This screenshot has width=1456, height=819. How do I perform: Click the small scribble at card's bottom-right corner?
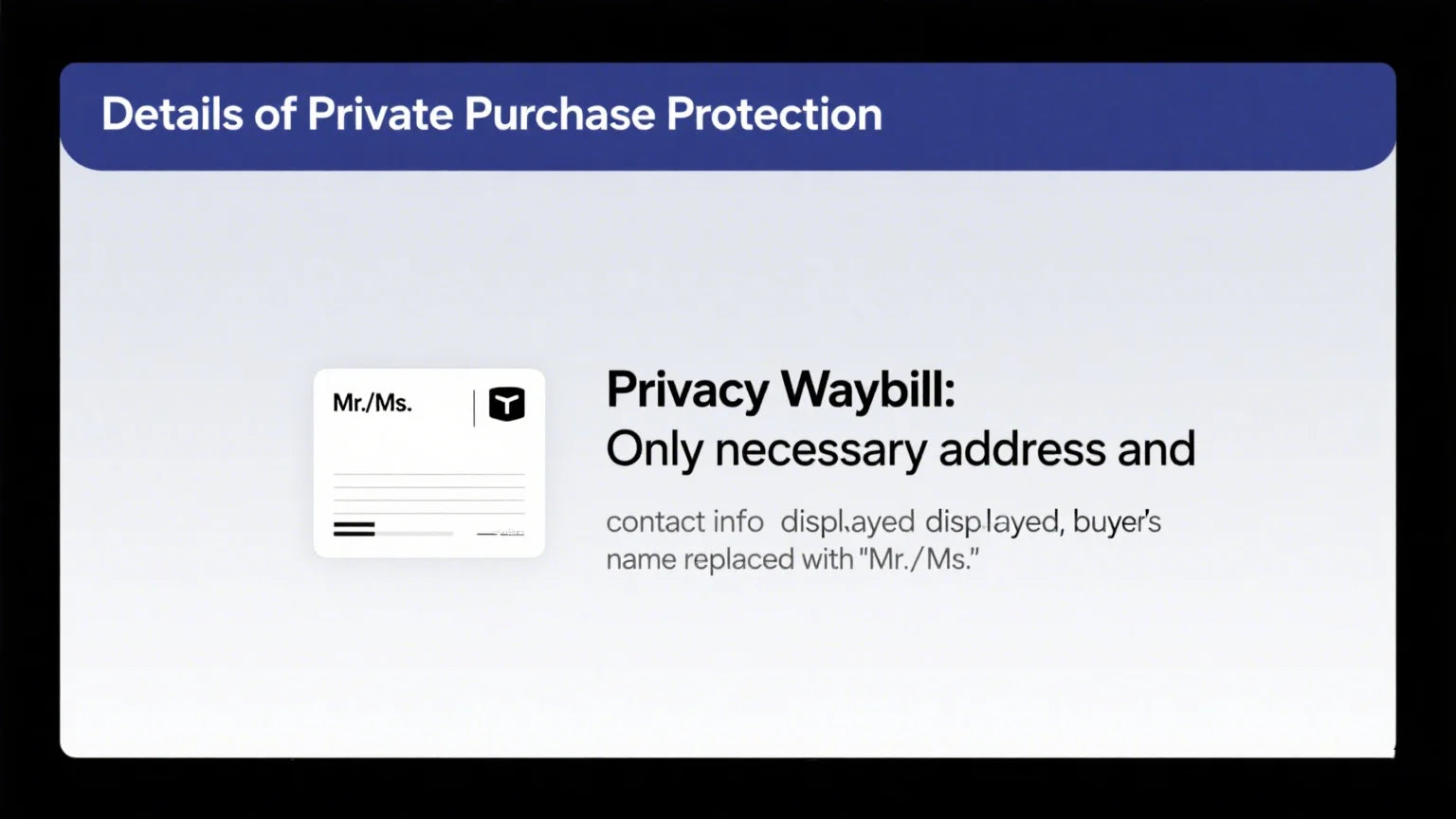coord(502,533)
